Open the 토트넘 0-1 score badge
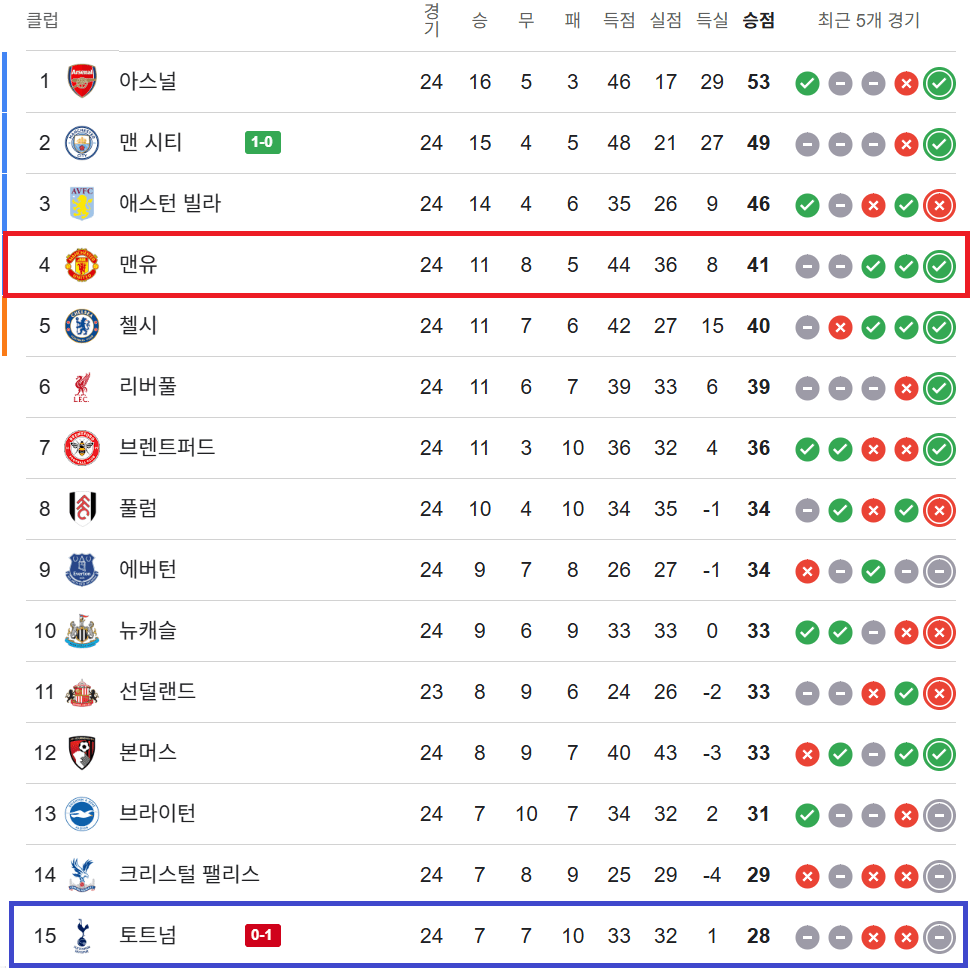 point(263,937)
